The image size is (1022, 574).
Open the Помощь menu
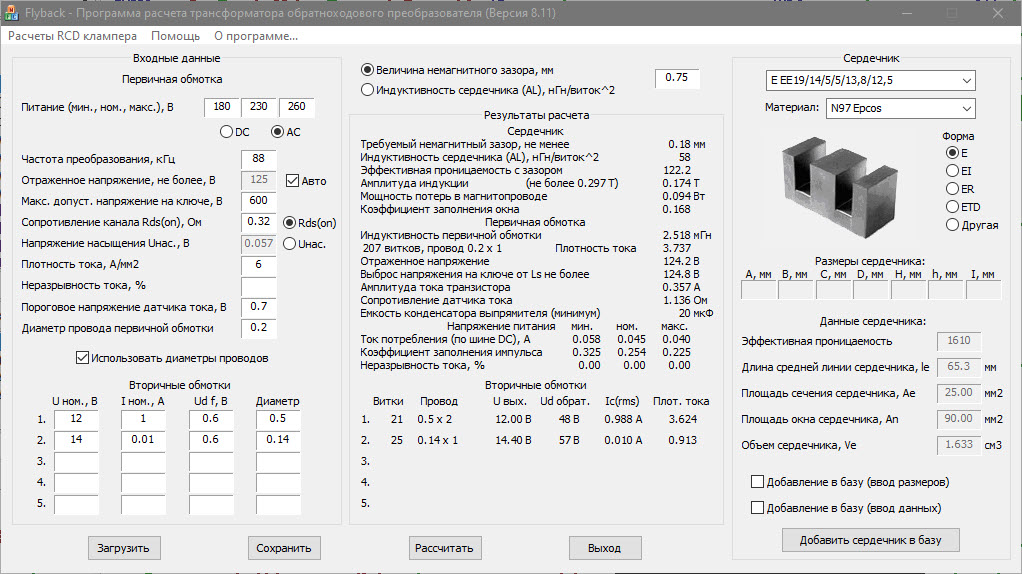175,36
